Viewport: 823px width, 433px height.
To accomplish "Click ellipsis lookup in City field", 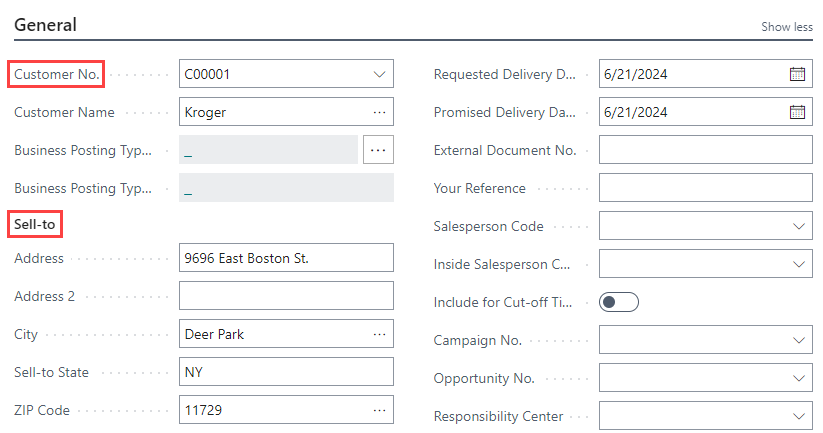I will coord(379,334).
